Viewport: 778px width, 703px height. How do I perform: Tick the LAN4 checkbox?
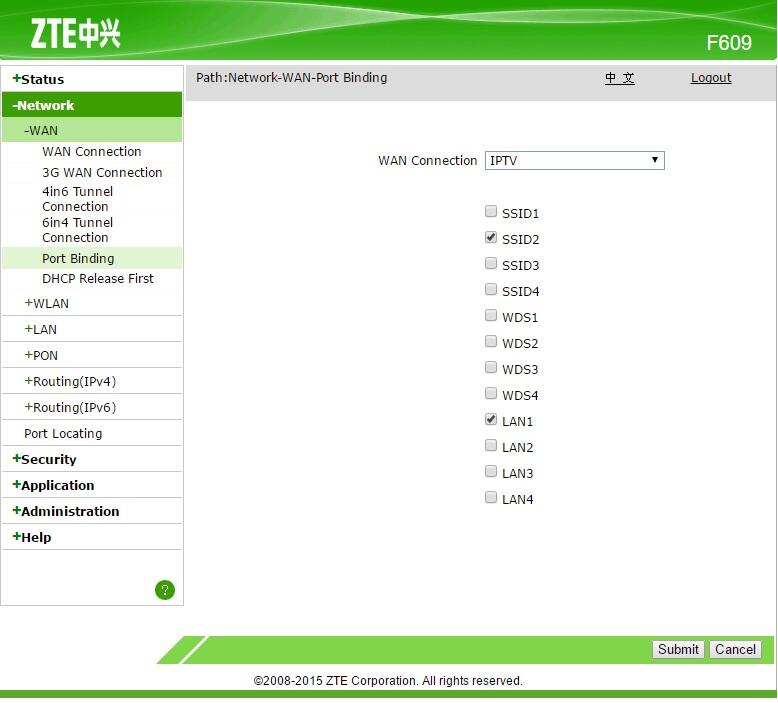(491, 497)
